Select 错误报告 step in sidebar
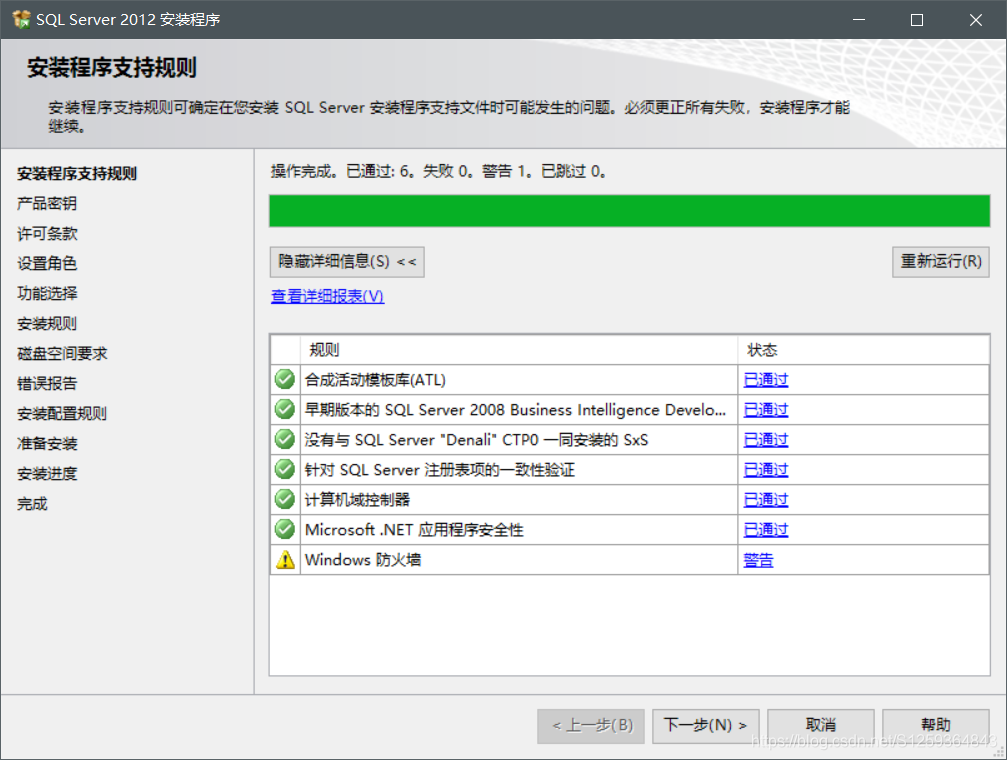 coord(47,384)
